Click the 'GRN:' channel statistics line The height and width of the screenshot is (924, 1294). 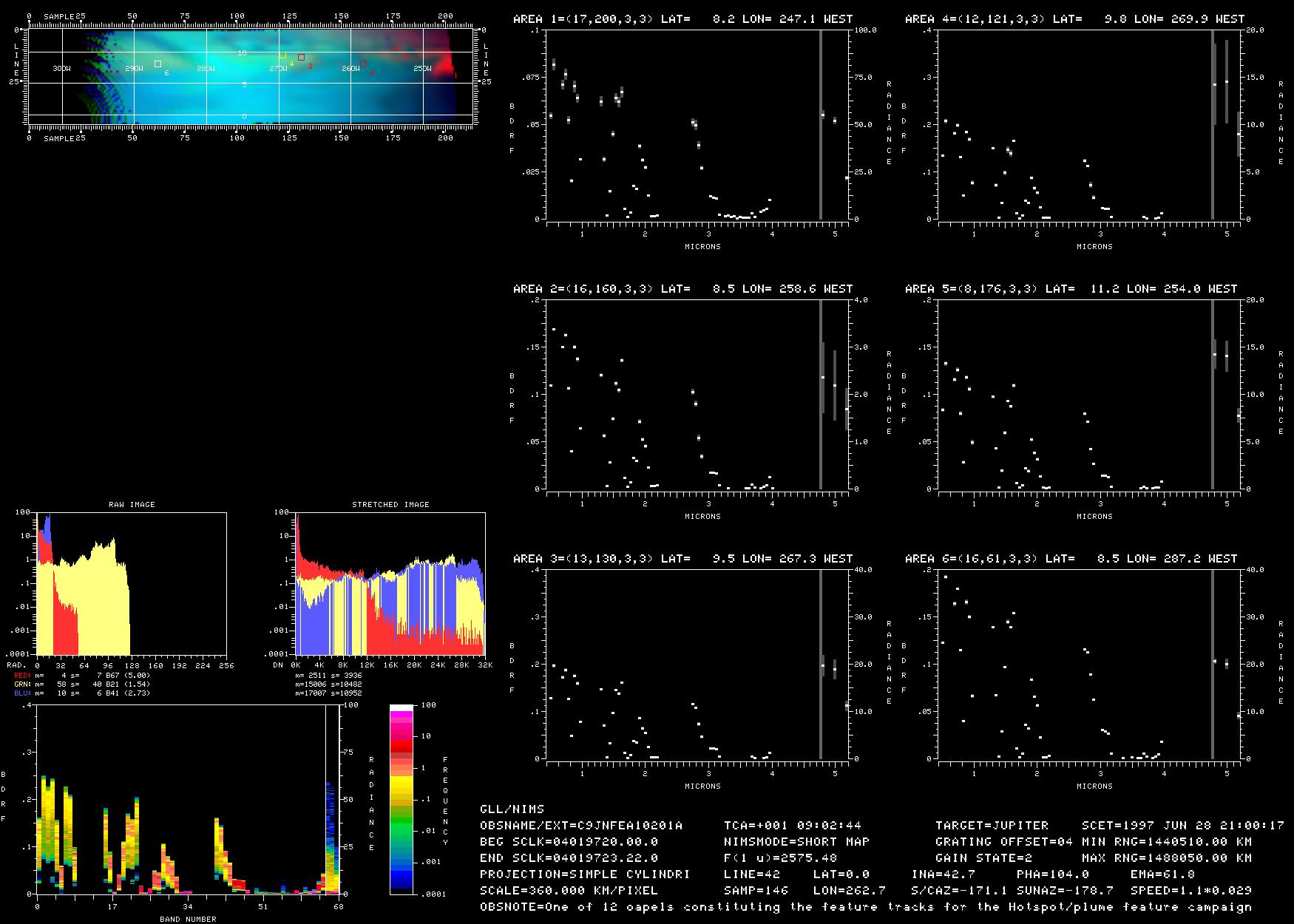tap(82, 684)
